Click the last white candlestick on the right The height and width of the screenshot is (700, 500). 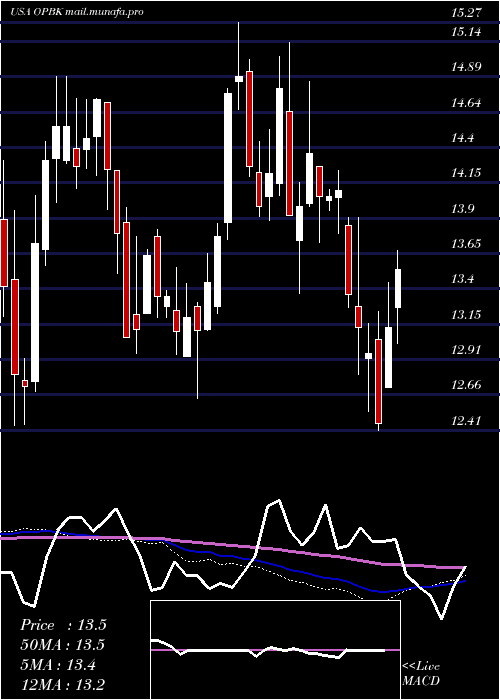(x=398, y=288)
